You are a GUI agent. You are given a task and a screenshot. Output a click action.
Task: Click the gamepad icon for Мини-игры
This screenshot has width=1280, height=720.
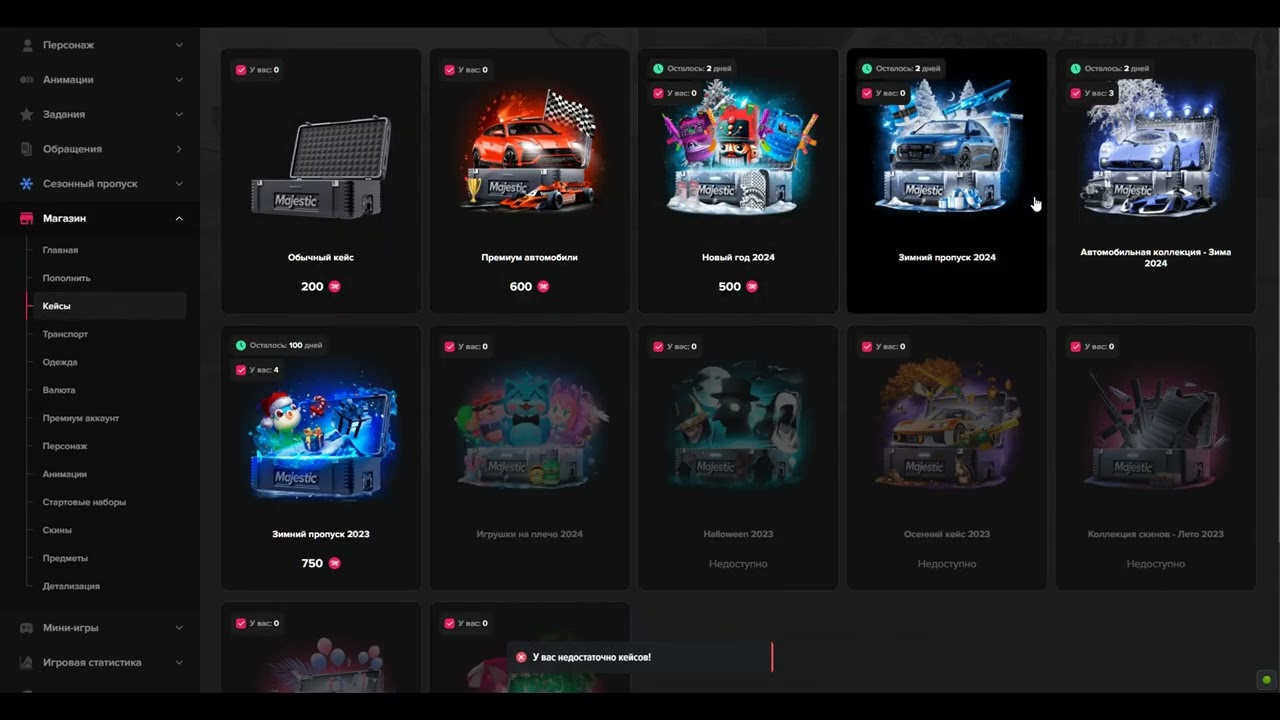click(27, 628)
